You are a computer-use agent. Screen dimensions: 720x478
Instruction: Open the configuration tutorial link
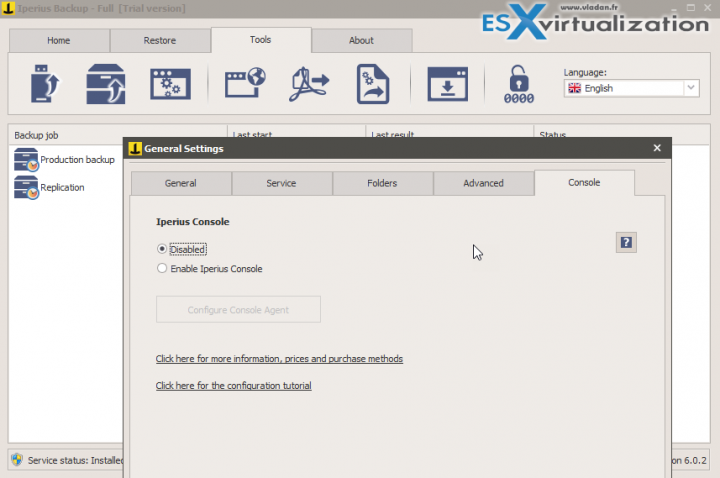point(234,386)
